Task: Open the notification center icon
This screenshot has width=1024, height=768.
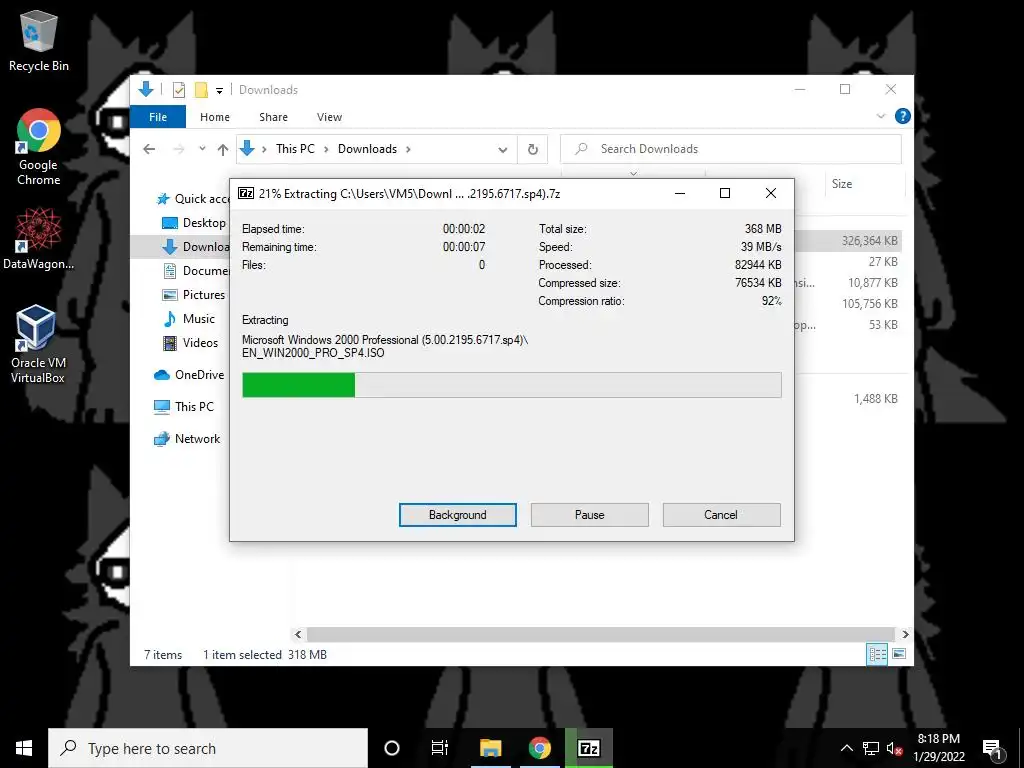Action: coord(992,750)
